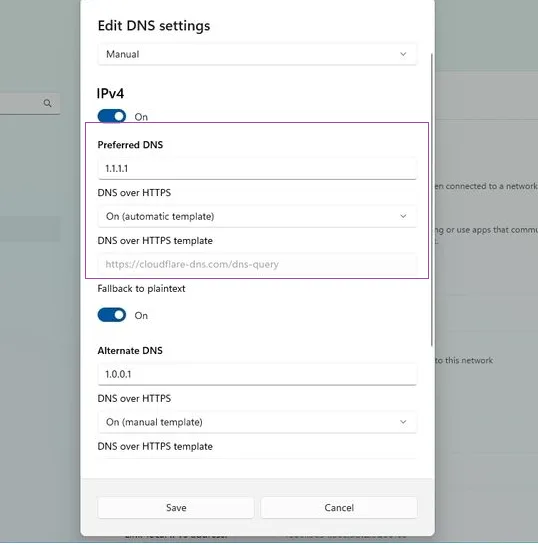This screenshot has height=545, width=538.
Task: Click the chevron on the automatic template dropdown
Action: [x=403, y=216]
